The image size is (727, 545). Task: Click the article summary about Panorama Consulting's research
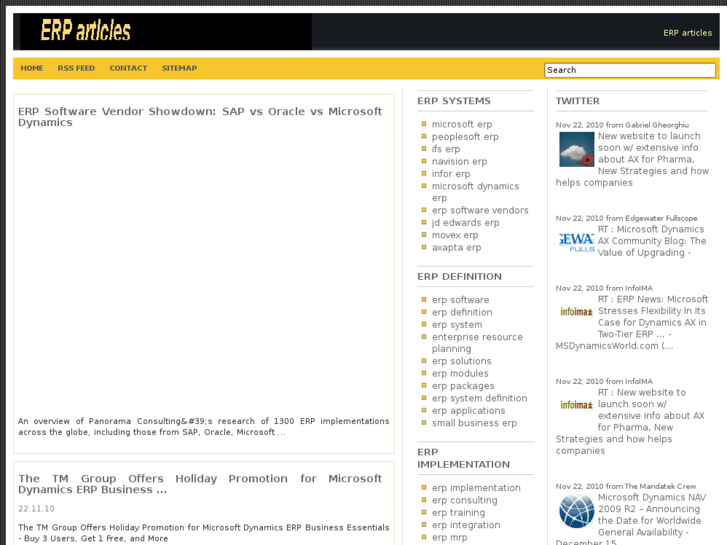click(204, 427)
